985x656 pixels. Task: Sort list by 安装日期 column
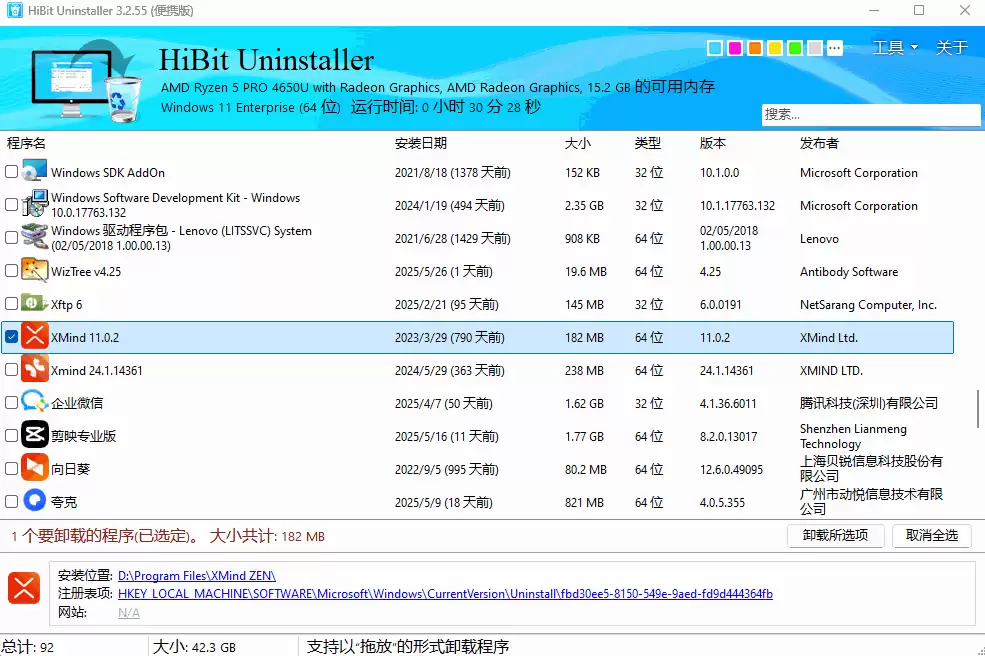click(421, 143)
